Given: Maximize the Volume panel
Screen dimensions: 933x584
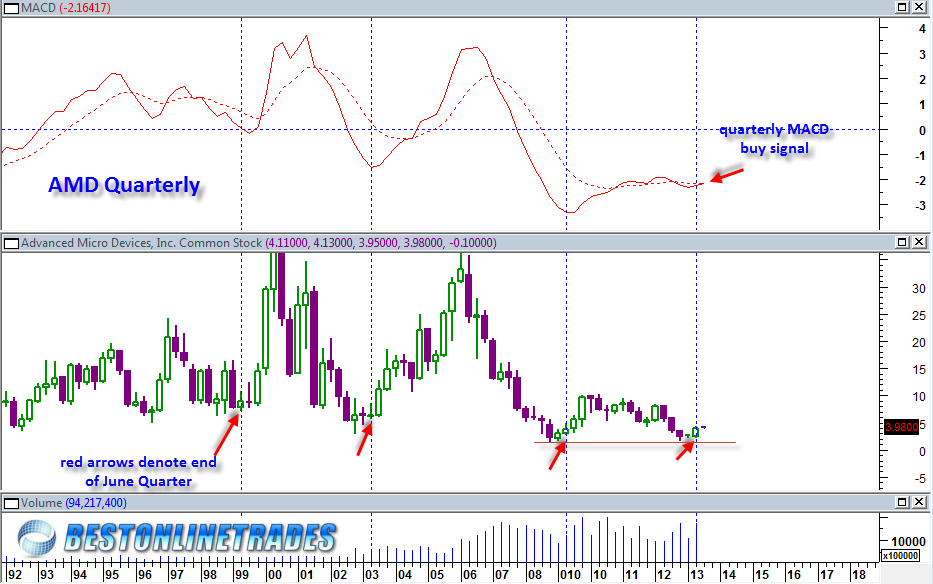Looking at the screenshot, I should coord(902,502).
